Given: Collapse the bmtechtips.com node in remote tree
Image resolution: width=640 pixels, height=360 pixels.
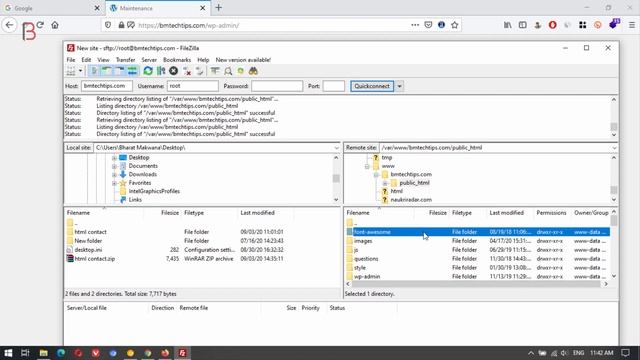Looking at the screenshot, I should [x=376, y=175].
